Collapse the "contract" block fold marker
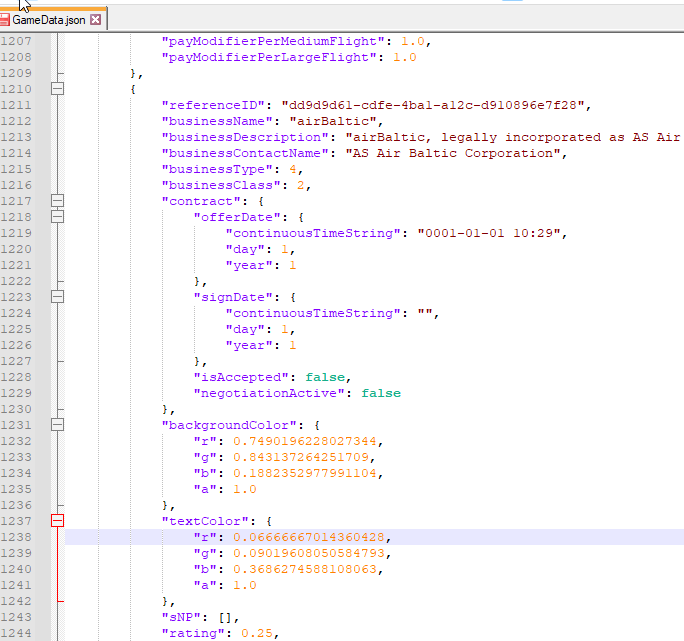684x641 pixels. click(58, 201)
